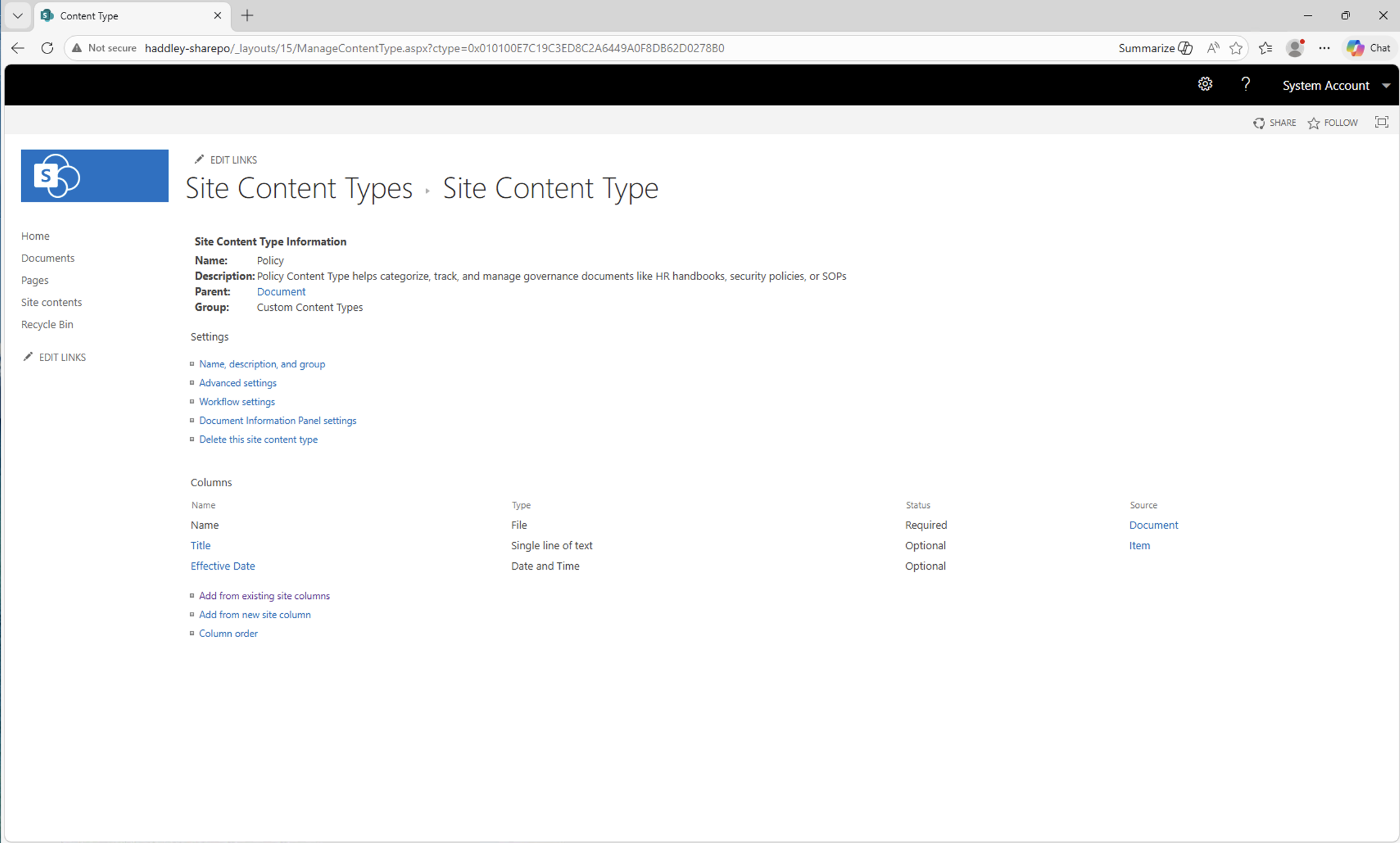Click the SharePoint site logo
This screenshot has height=843, width=1400.
(x=95, y=176)
